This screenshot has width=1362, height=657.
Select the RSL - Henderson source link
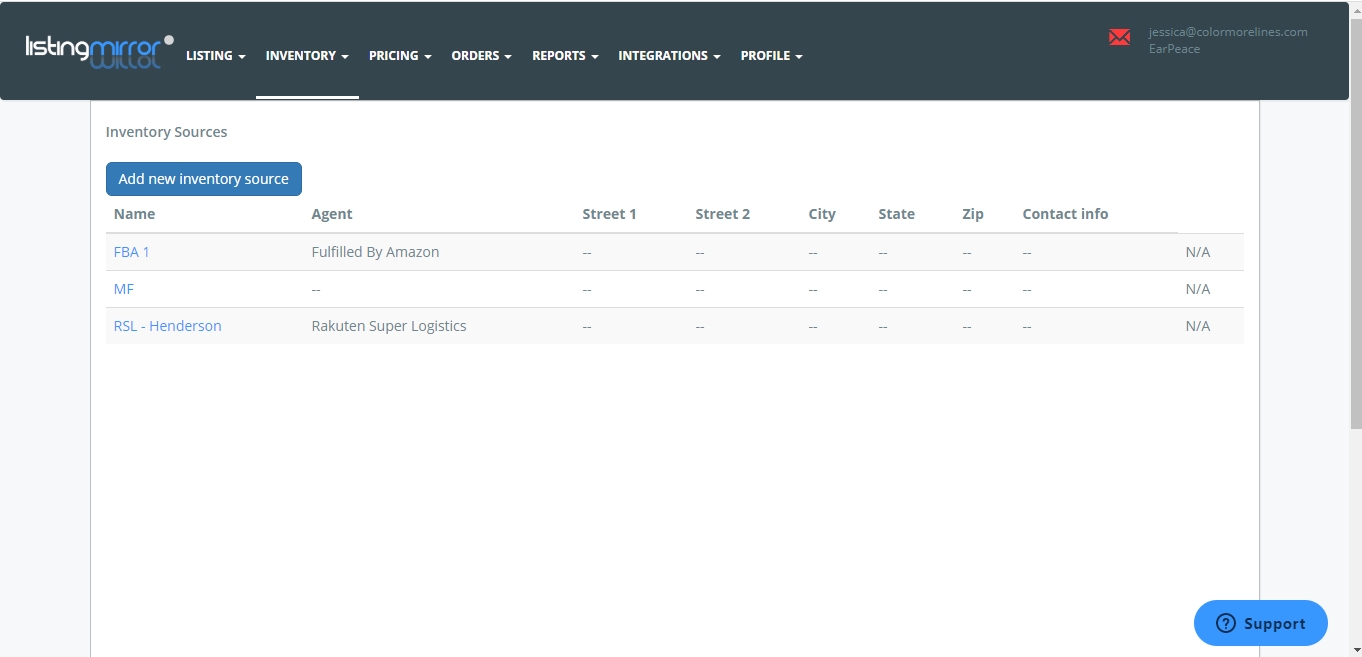167,326
